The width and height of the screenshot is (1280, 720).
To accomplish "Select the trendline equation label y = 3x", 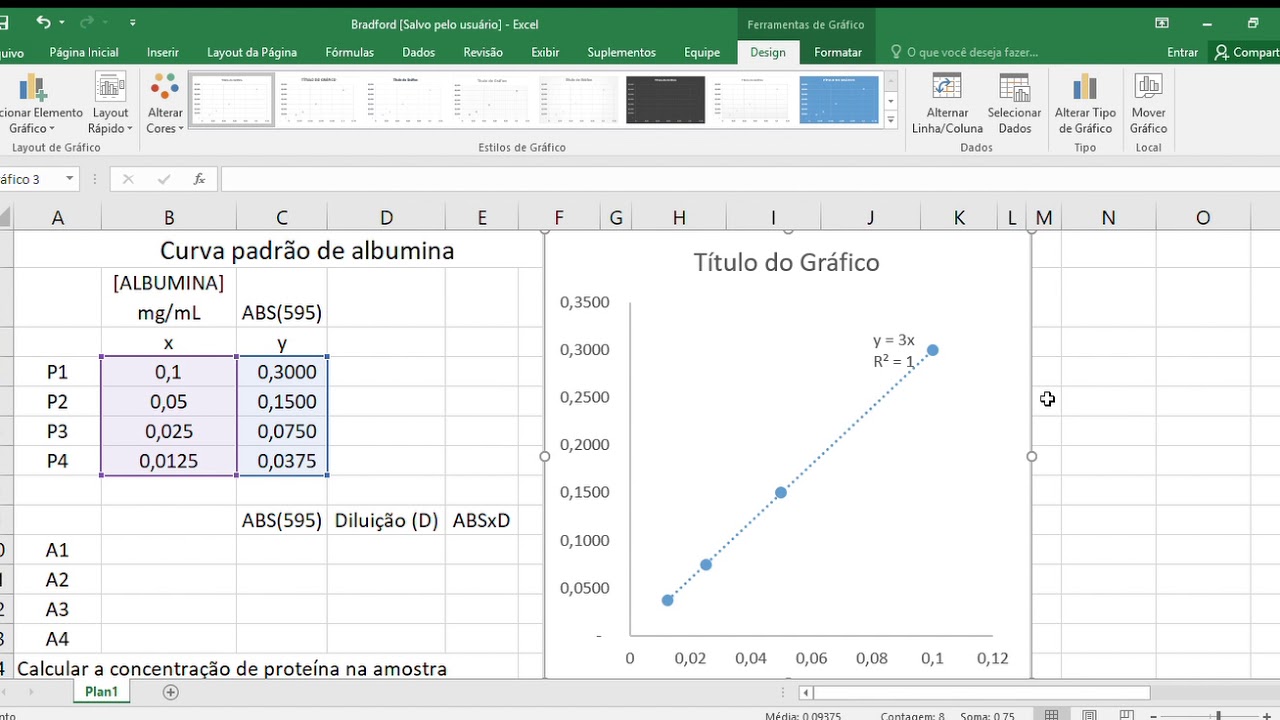I will coord(894,340).
